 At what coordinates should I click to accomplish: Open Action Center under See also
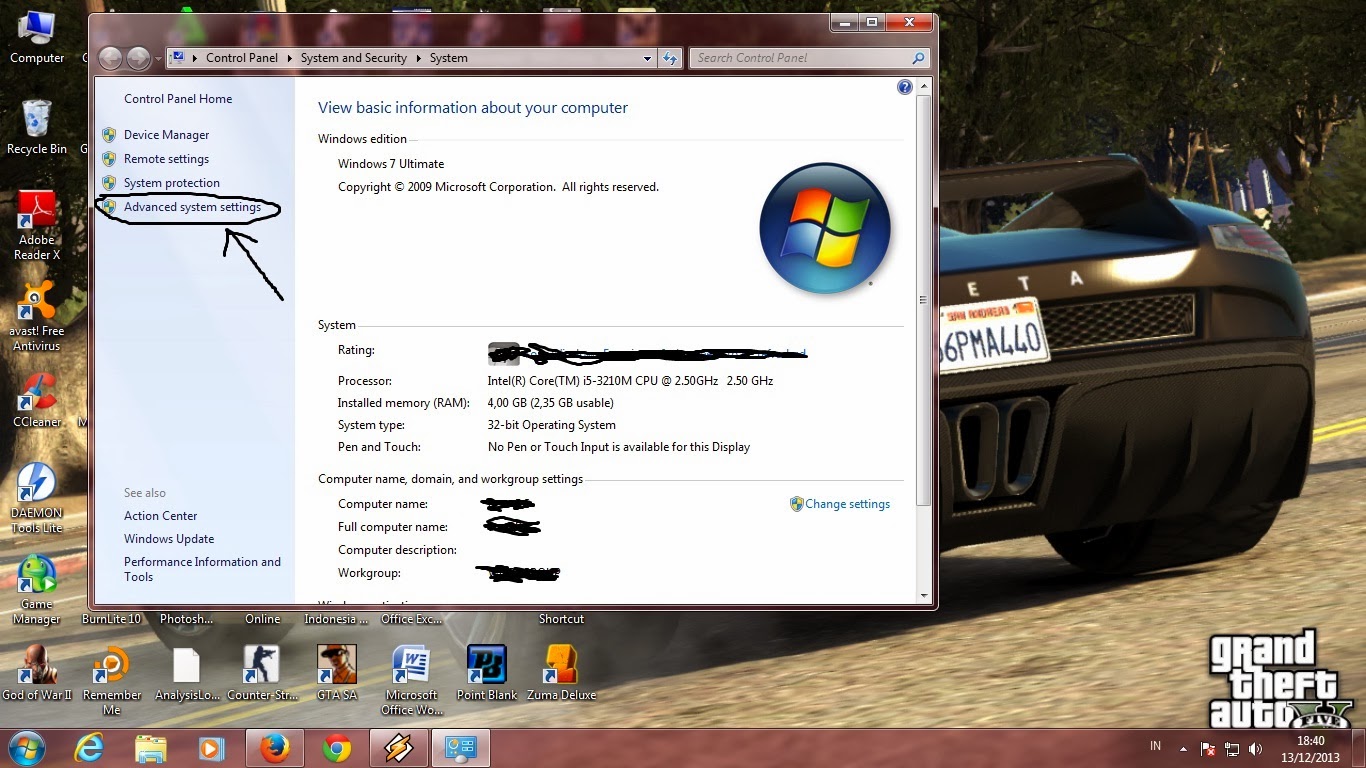point(161,516)
